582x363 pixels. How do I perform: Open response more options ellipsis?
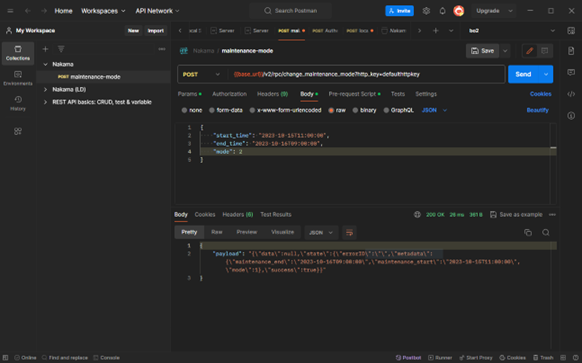click(552, 215)
